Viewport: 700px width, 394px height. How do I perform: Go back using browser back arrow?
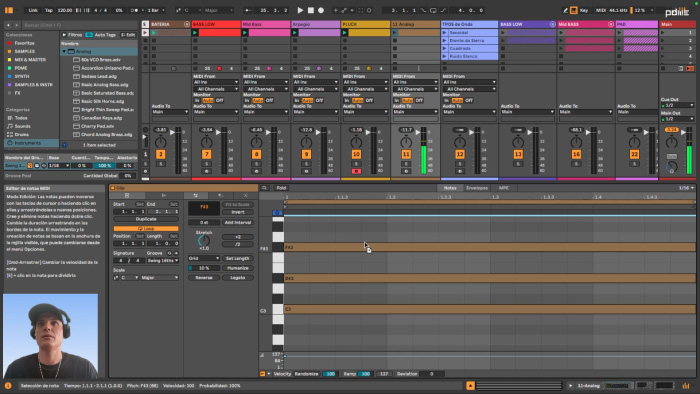(x=8, y=25)
